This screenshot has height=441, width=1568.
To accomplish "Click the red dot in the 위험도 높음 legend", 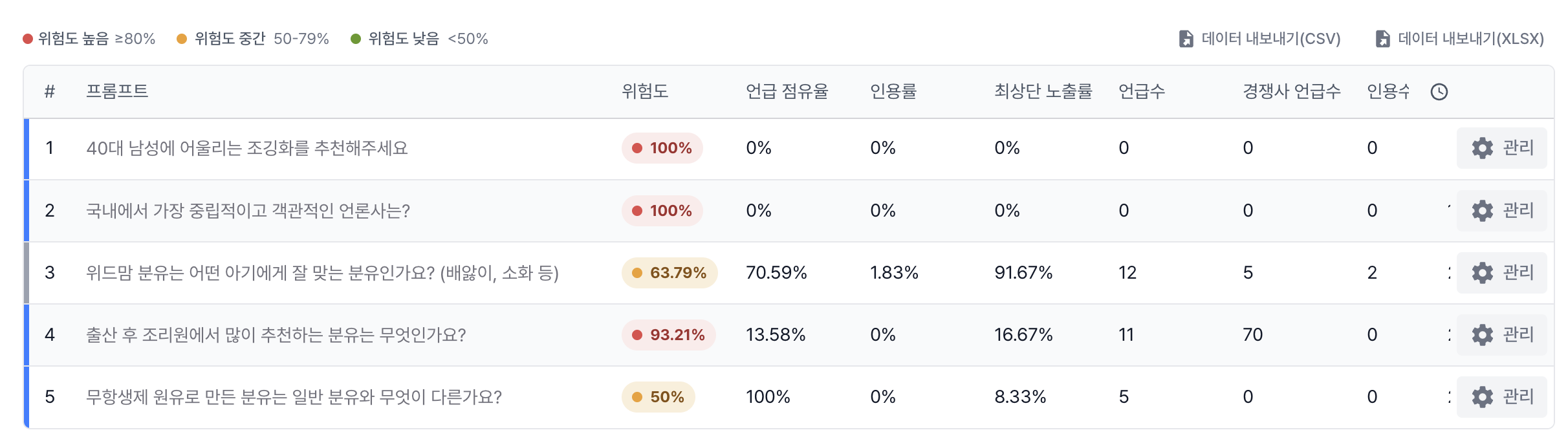I will click(27, 39).
